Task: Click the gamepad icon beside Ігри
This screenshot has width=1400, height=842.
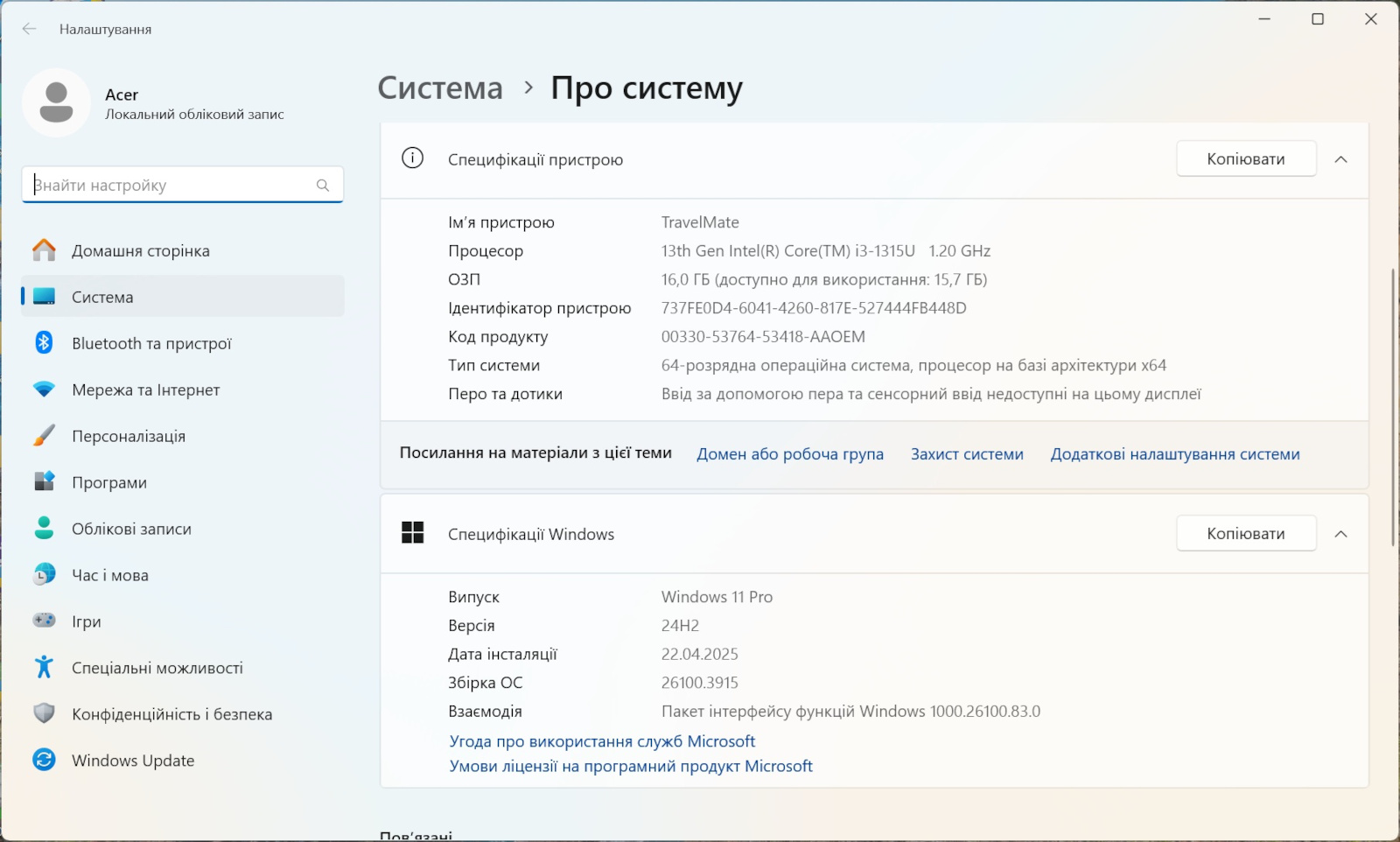Action: pos(44,621)
